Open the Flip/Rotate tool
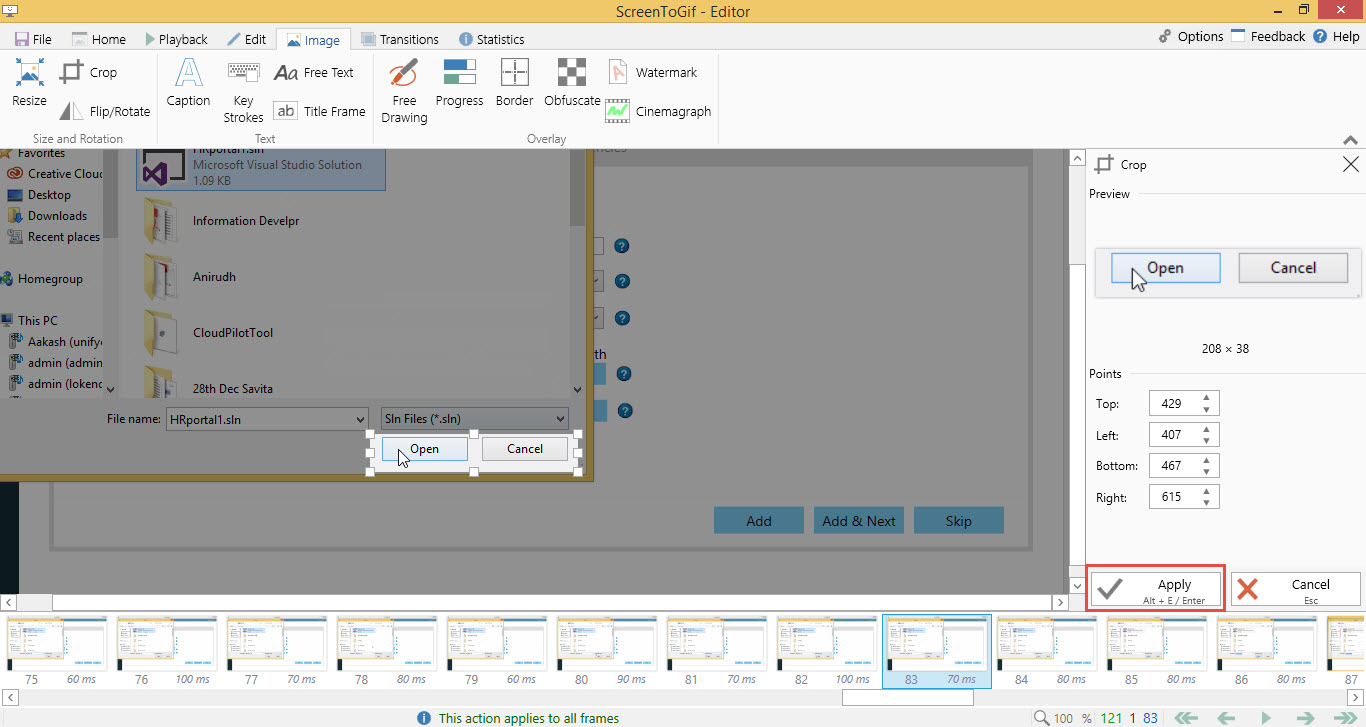The height and width of the screenshot is (727, 1366). [104, 111]
